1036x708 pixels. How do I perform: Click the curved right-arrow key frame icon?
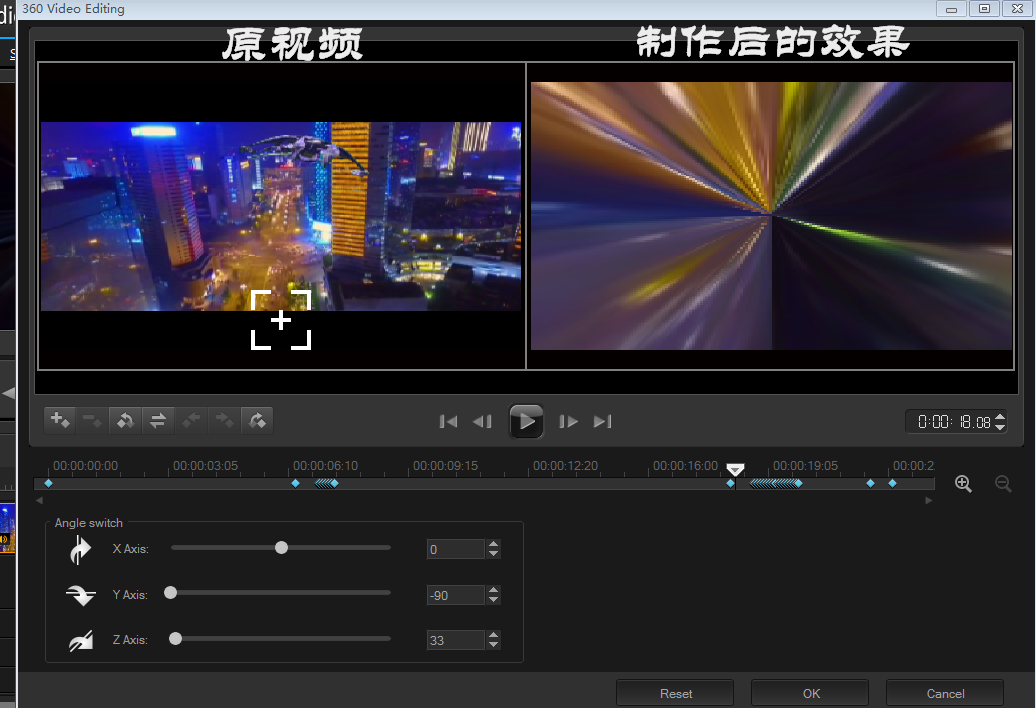click(x=257, y=420)
